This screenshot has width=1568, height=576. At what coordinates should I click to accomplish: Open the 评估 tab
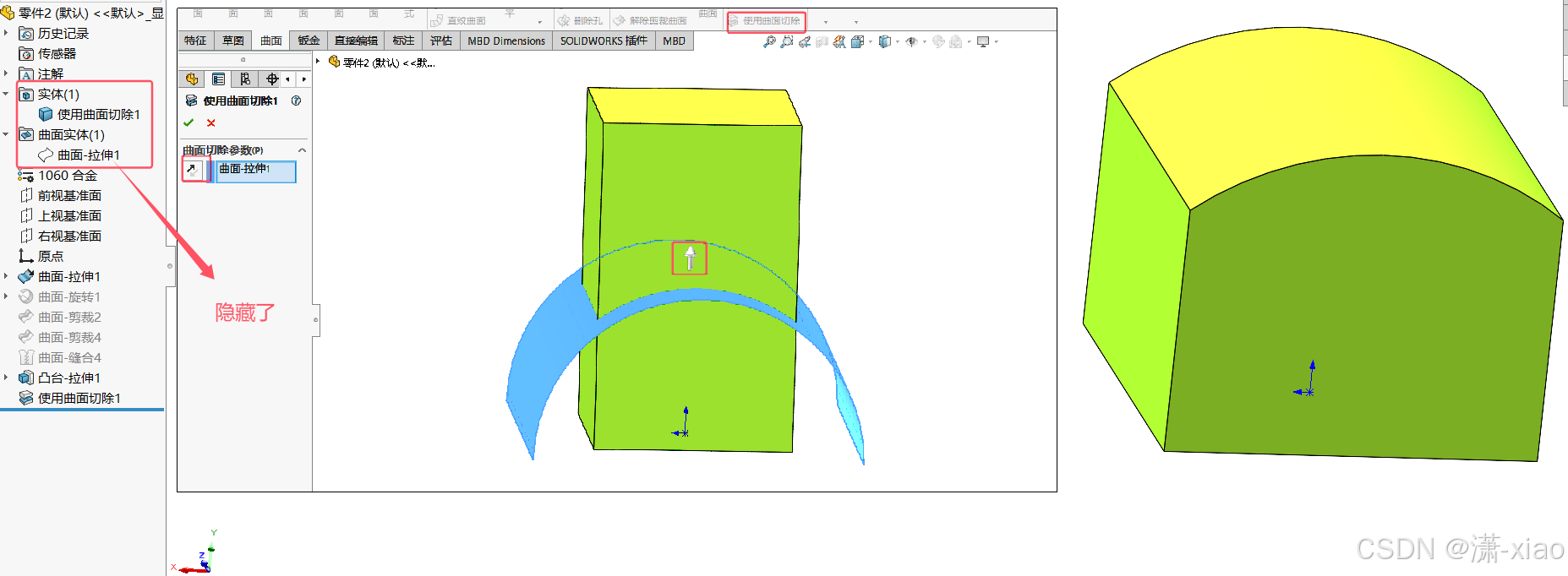441,41
